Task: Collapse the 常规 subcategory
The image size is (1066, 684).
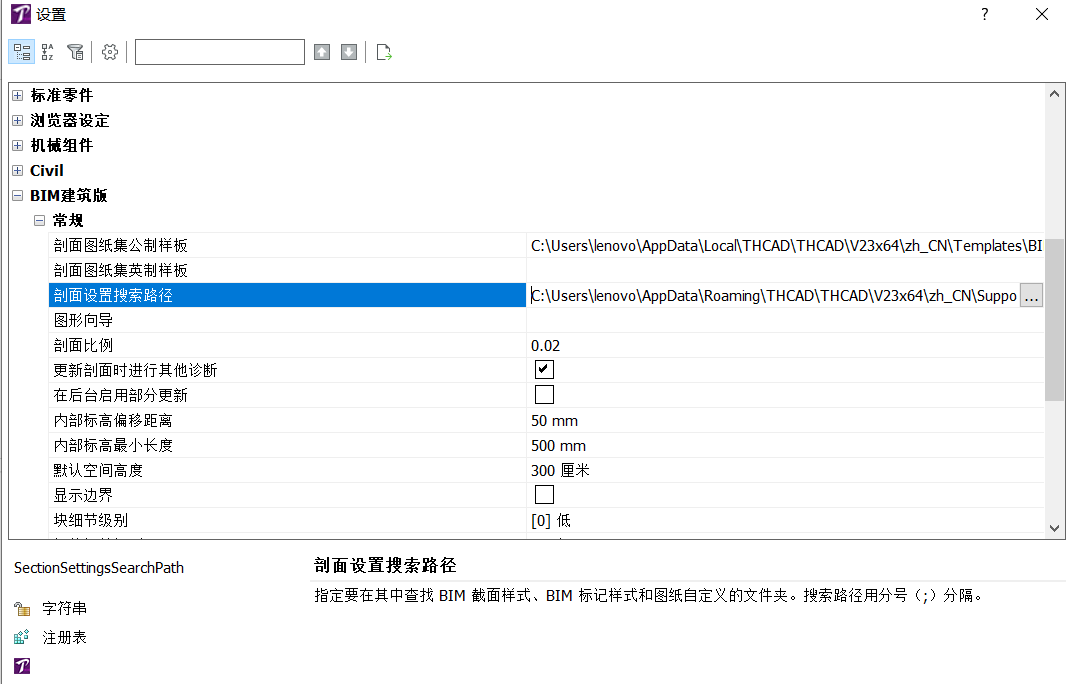Action: tap(39, 220)
